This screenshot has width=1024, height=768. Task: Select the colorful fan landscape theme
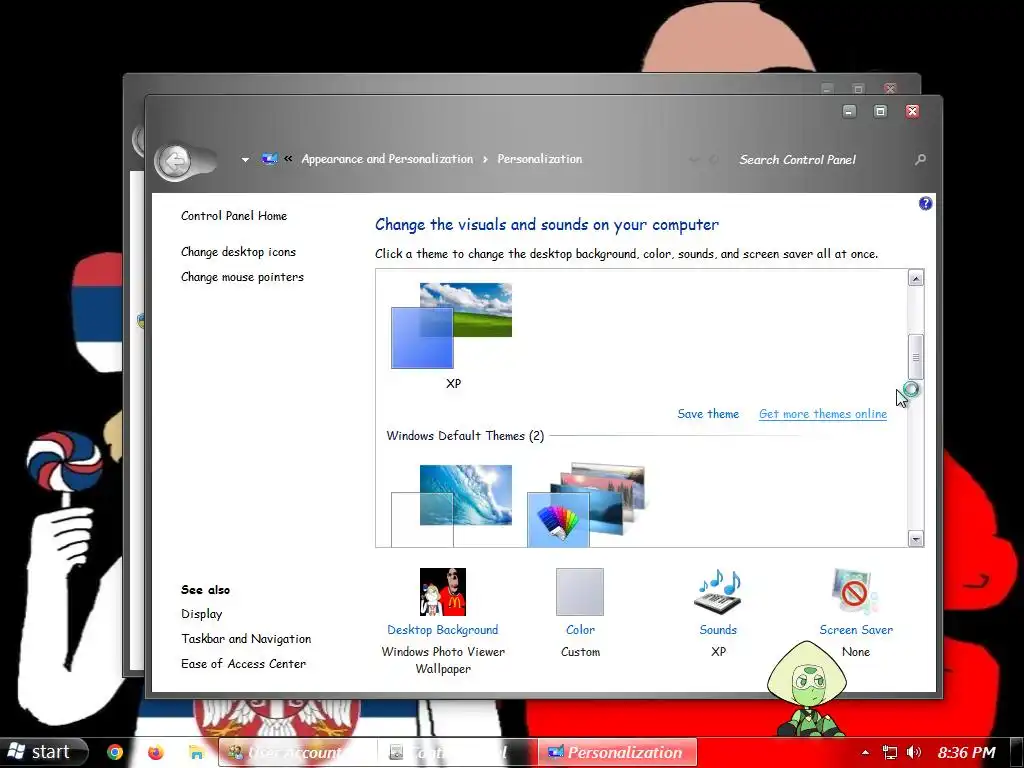pyautogui.click(x=586, y=505)
